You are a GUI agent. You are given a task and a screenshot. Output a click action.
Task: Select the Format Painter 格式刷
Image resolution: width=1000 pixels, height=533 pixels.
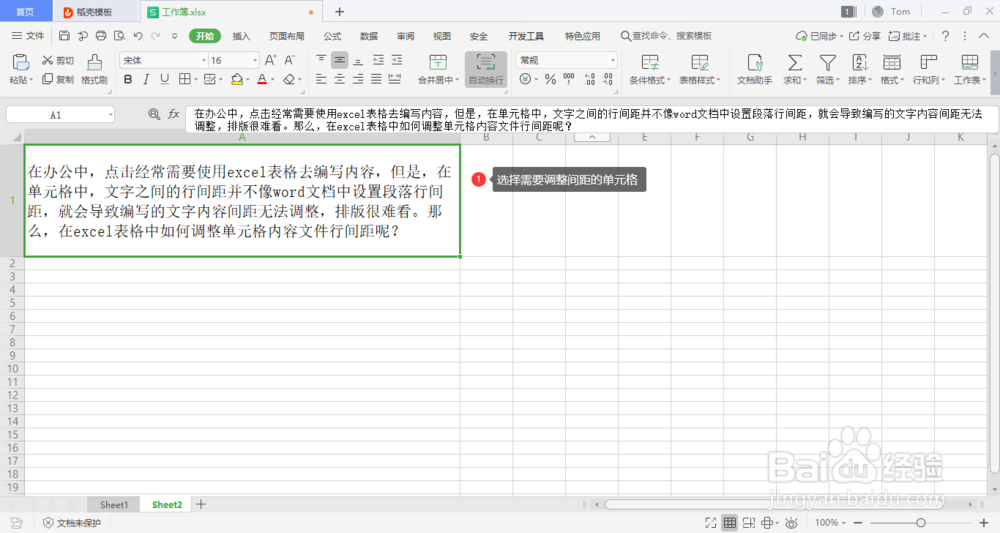pyautogui.click(x=94, y=69)
